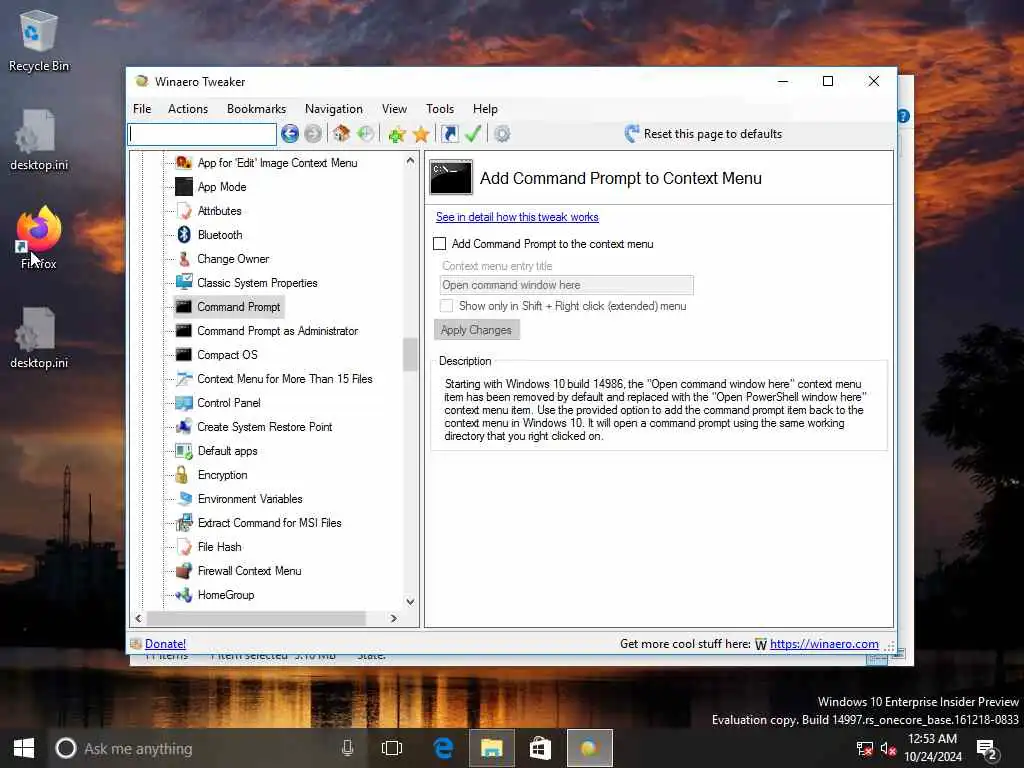This screenshot has height=768, width=1024.
Task: Click the Encryption lock icon in tree
Action: click(x=182, y=475)
